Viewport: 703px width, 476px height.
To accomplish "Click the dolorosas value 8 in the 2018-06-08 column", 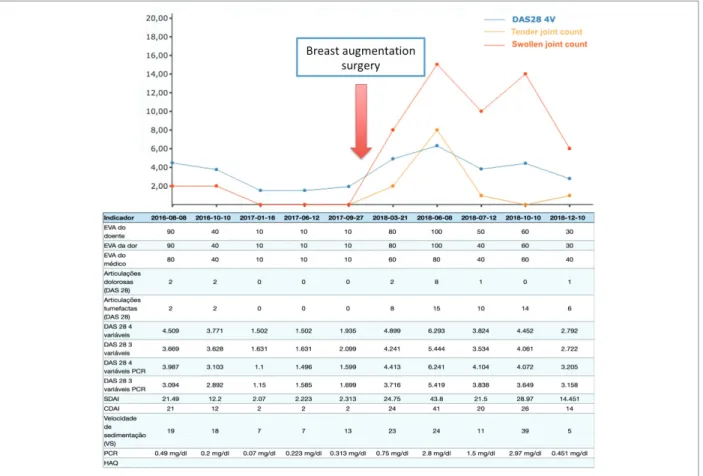I will pos(437,282).
